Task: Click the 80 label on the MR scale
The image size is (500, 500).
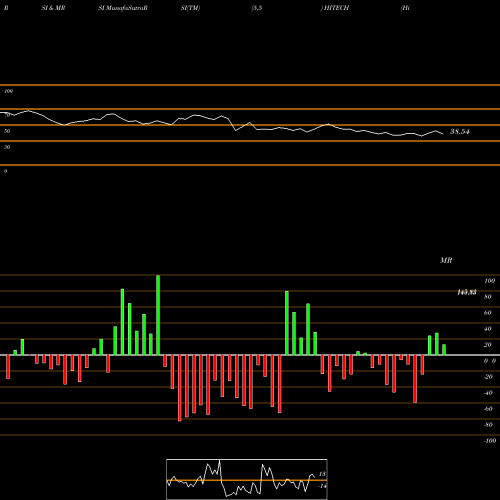Action: point(488,297)
